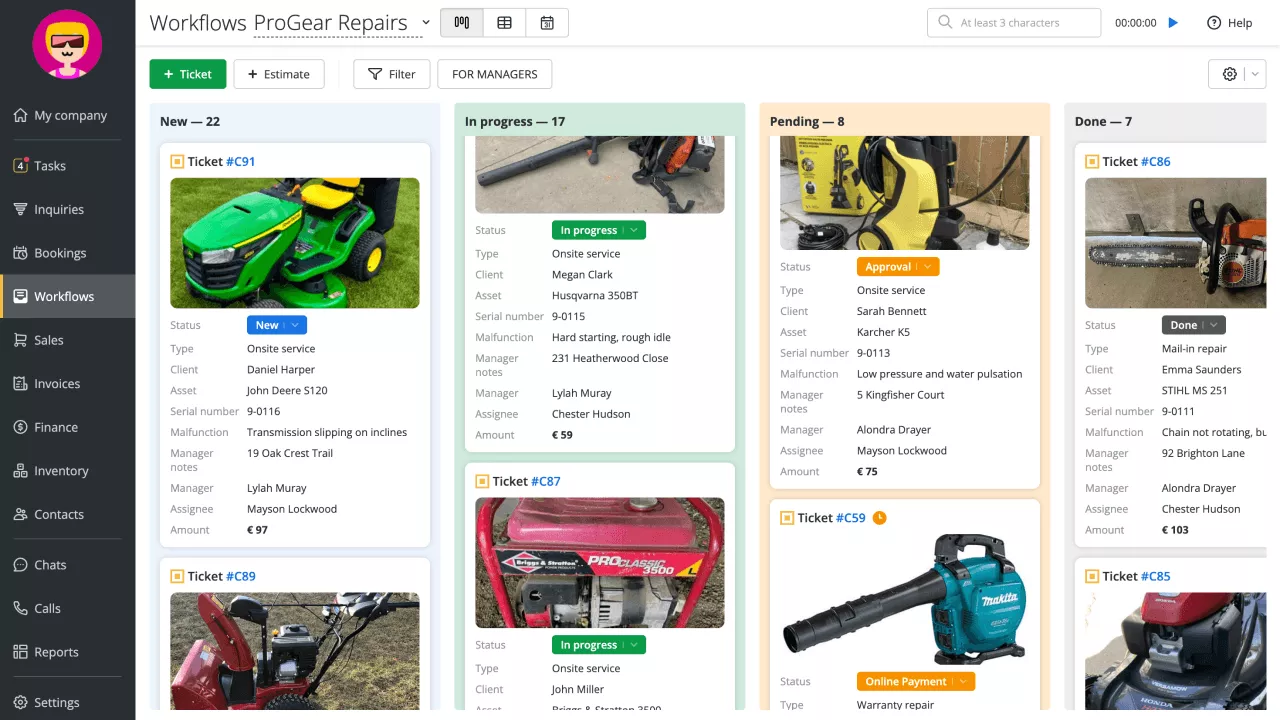Open Invoices section
Viewport: 1280px width, 720px height.
68,384
